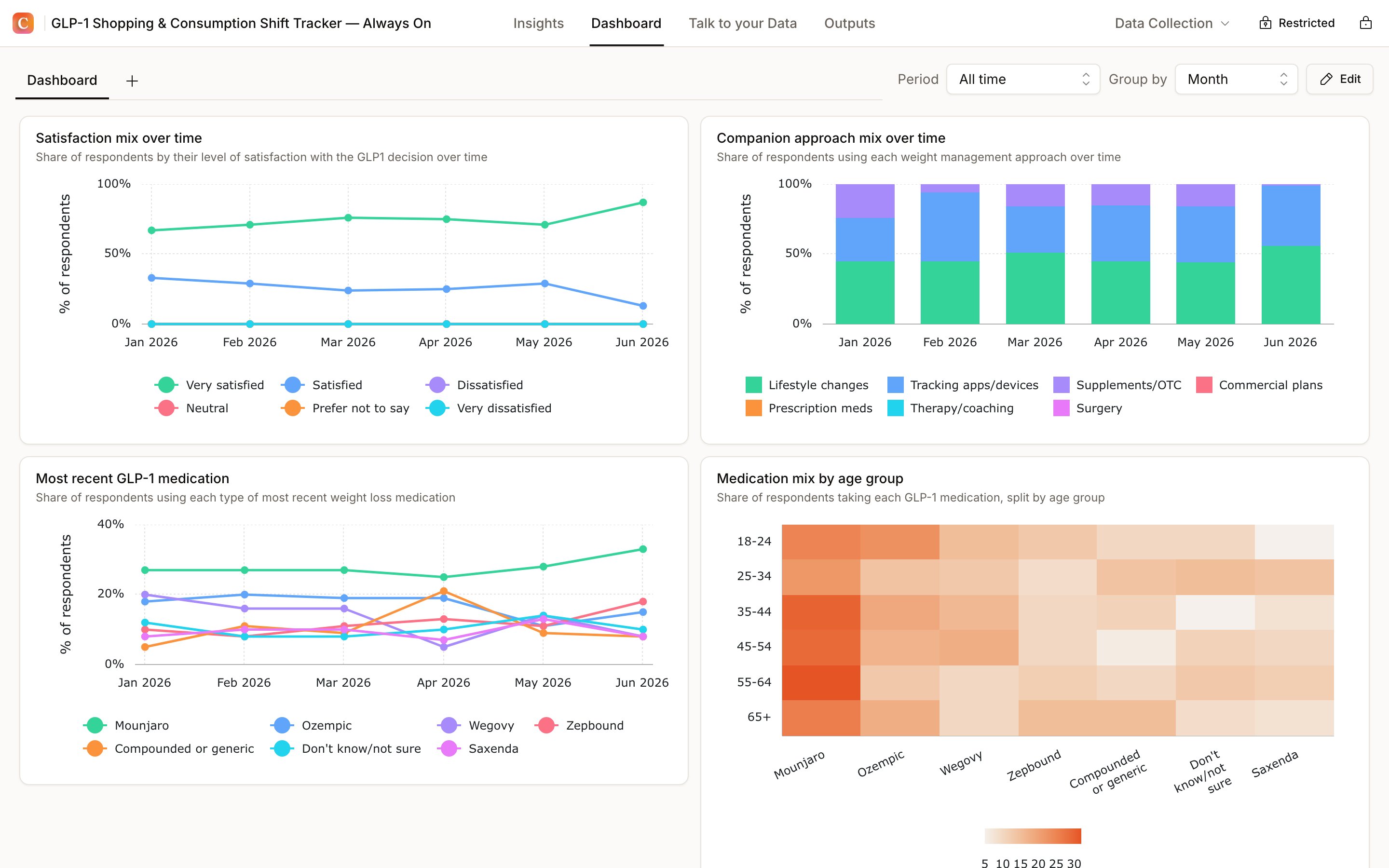Click the 35-44 heatmap row label
Image resolution: width=1389 pixels, height=868 pixels.
coord(754,612)
